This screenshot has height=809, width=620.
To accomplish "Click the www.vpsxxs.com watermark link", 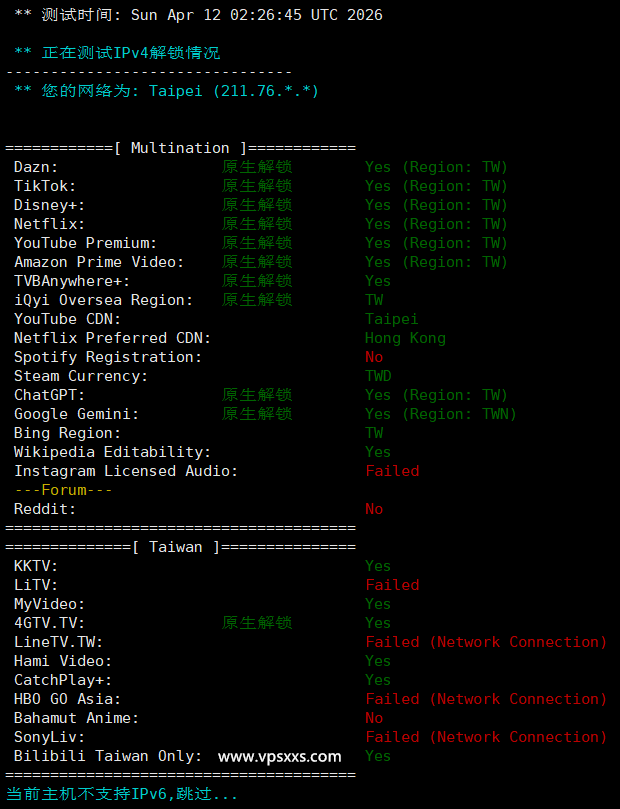I will pyautogui.click(x=279, y=756).
